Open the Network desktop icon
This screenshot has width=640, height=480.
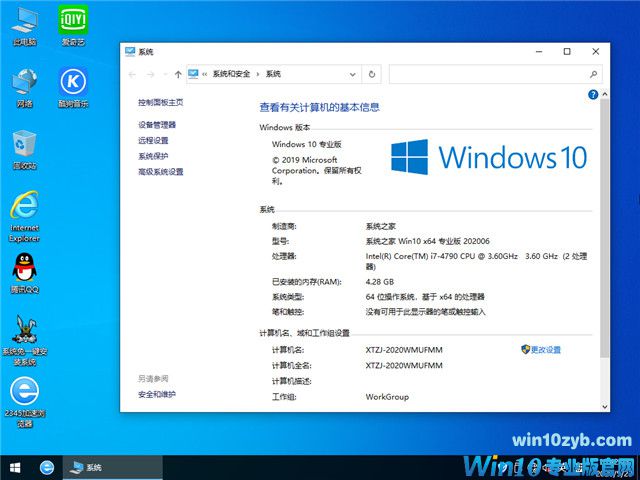click(x=24, y=87)
